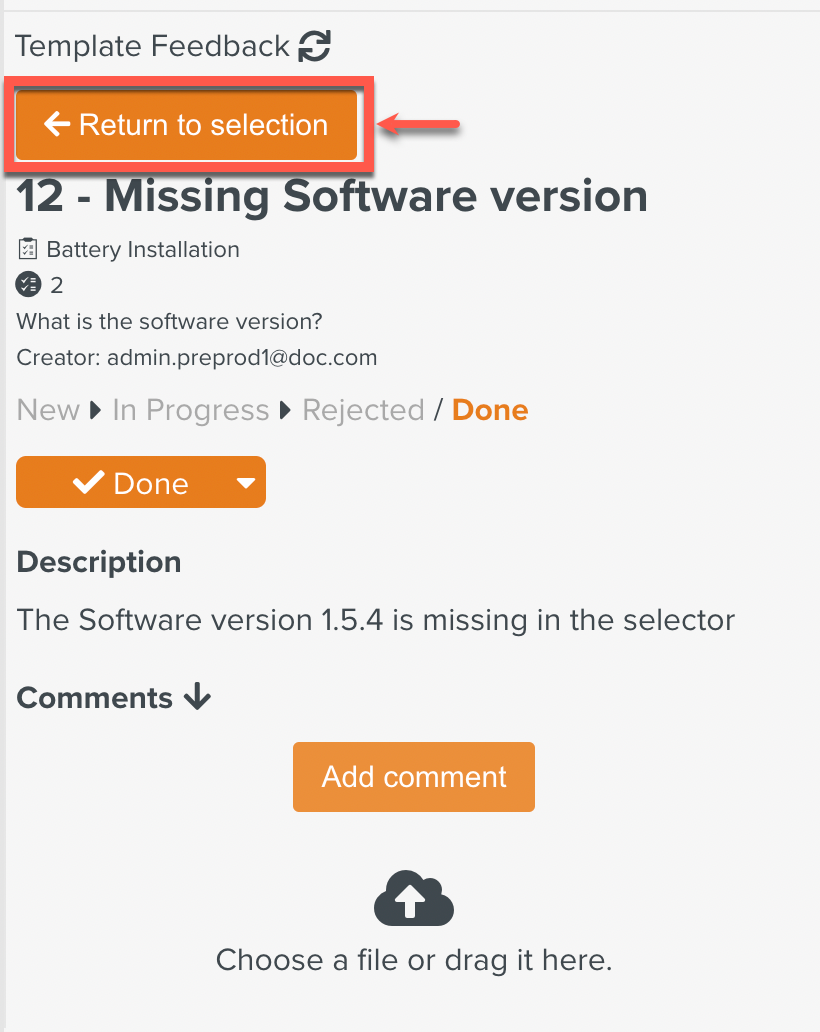Screen dimensions: 820x1032
Task: Select the In Progress status step
Action: tap(190, 410)
